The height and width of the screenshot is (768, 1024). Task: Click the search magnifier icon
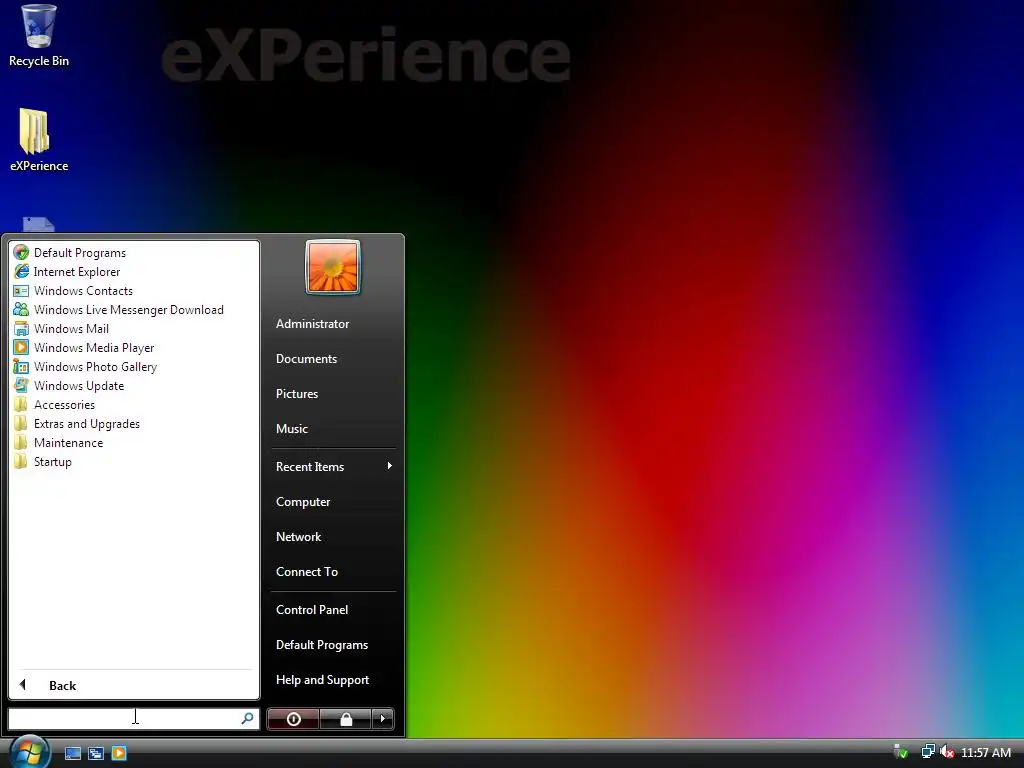248,718
